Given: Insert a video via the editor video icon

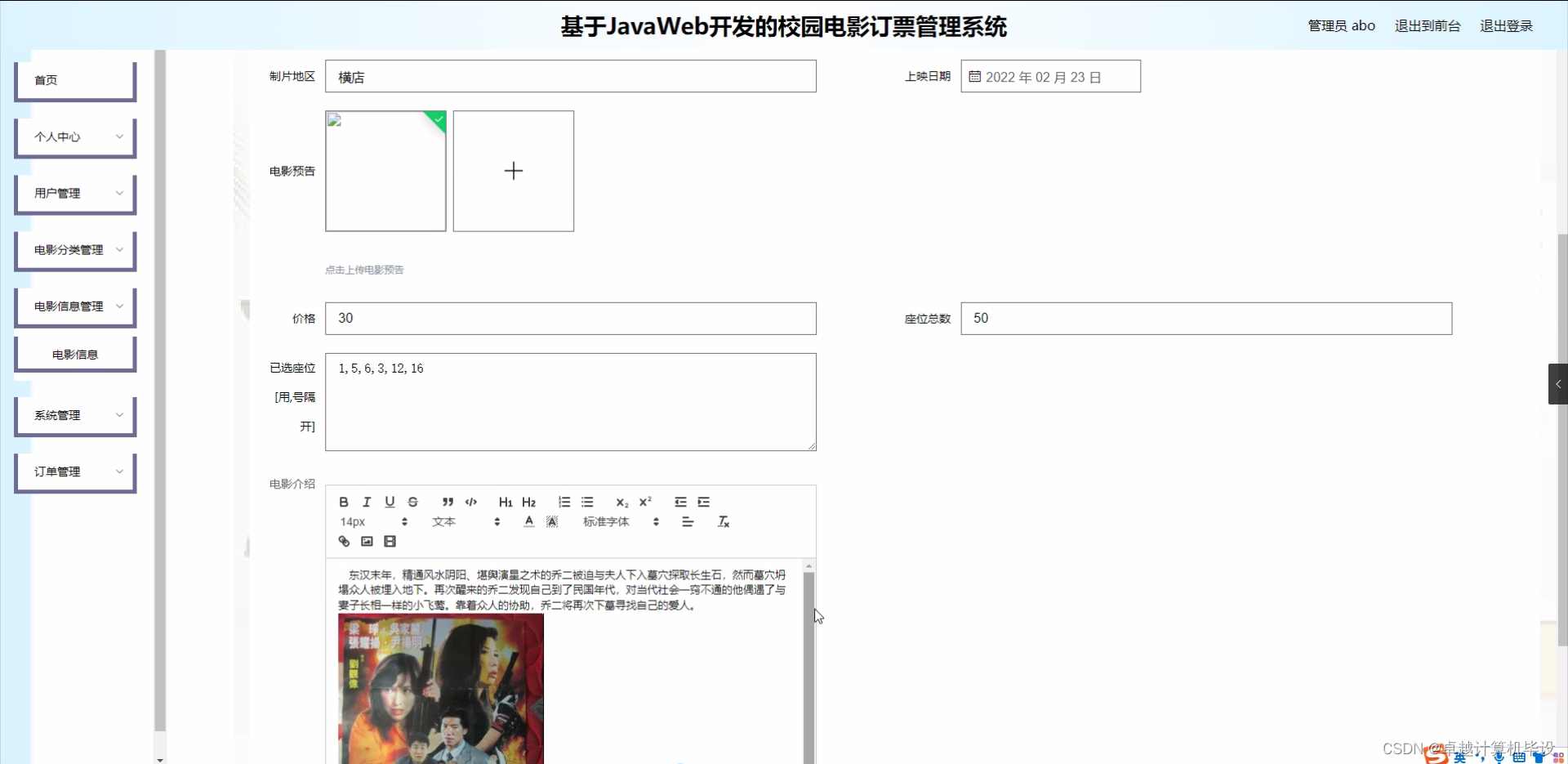Looking at the screenshot, I should pos(390,541).
